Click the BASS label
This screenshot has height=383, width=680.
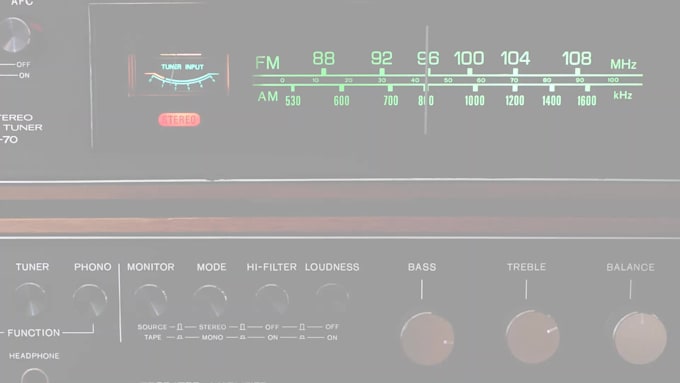click(422, 267)
